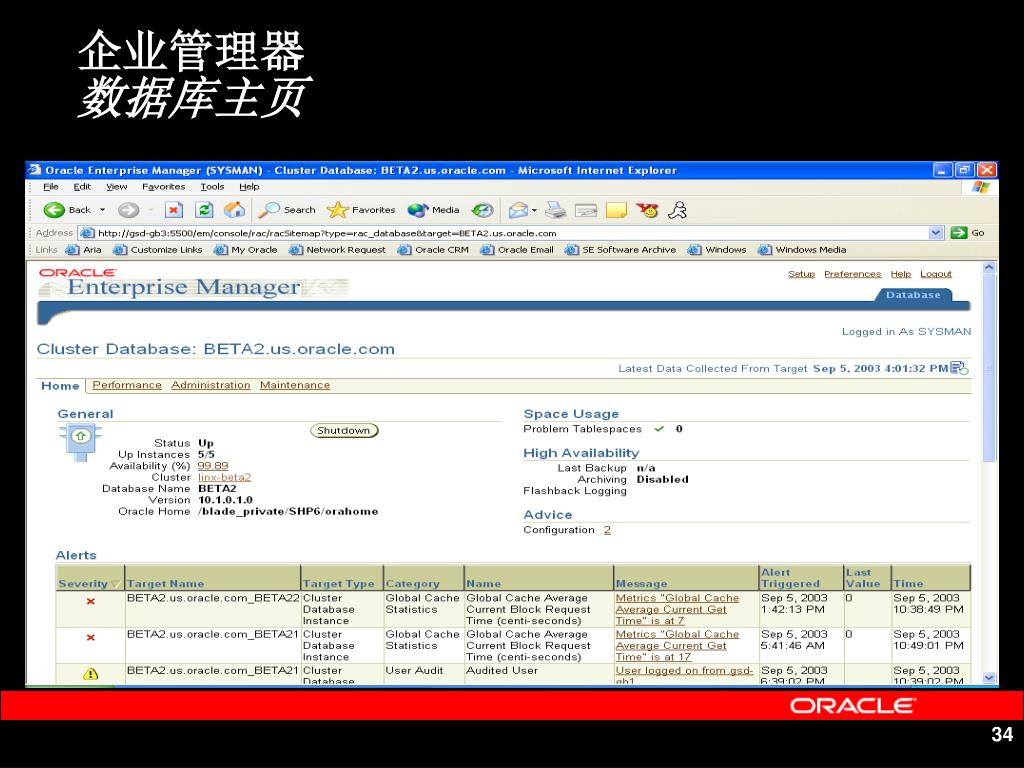Image resolution: width=1024 pixels, height=768 pixels.
Task: Click the scrollbar up arrow
Action: click(989, 267)
